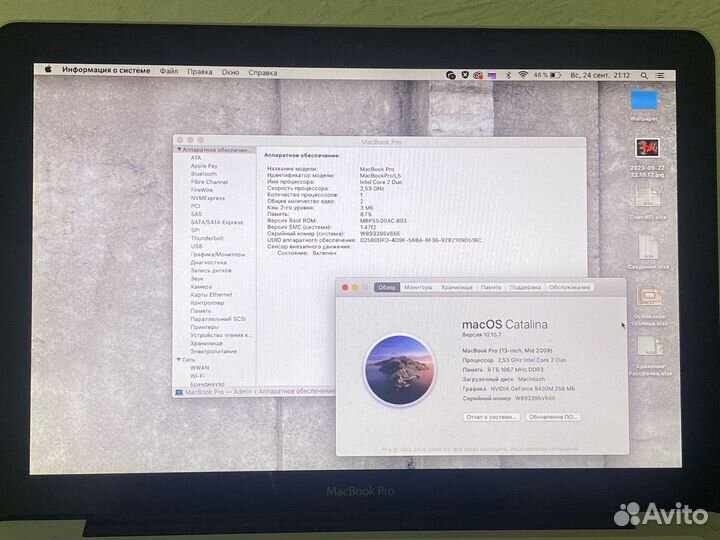Open the Notification Center icon

pos(660,75)
